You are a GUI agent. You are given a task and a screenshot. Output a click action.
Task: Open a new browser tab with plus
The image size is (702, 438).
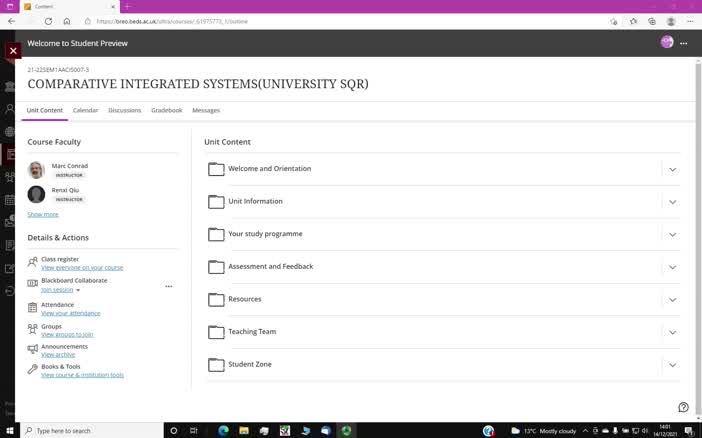pyautogui.click(x=127, y=6)
